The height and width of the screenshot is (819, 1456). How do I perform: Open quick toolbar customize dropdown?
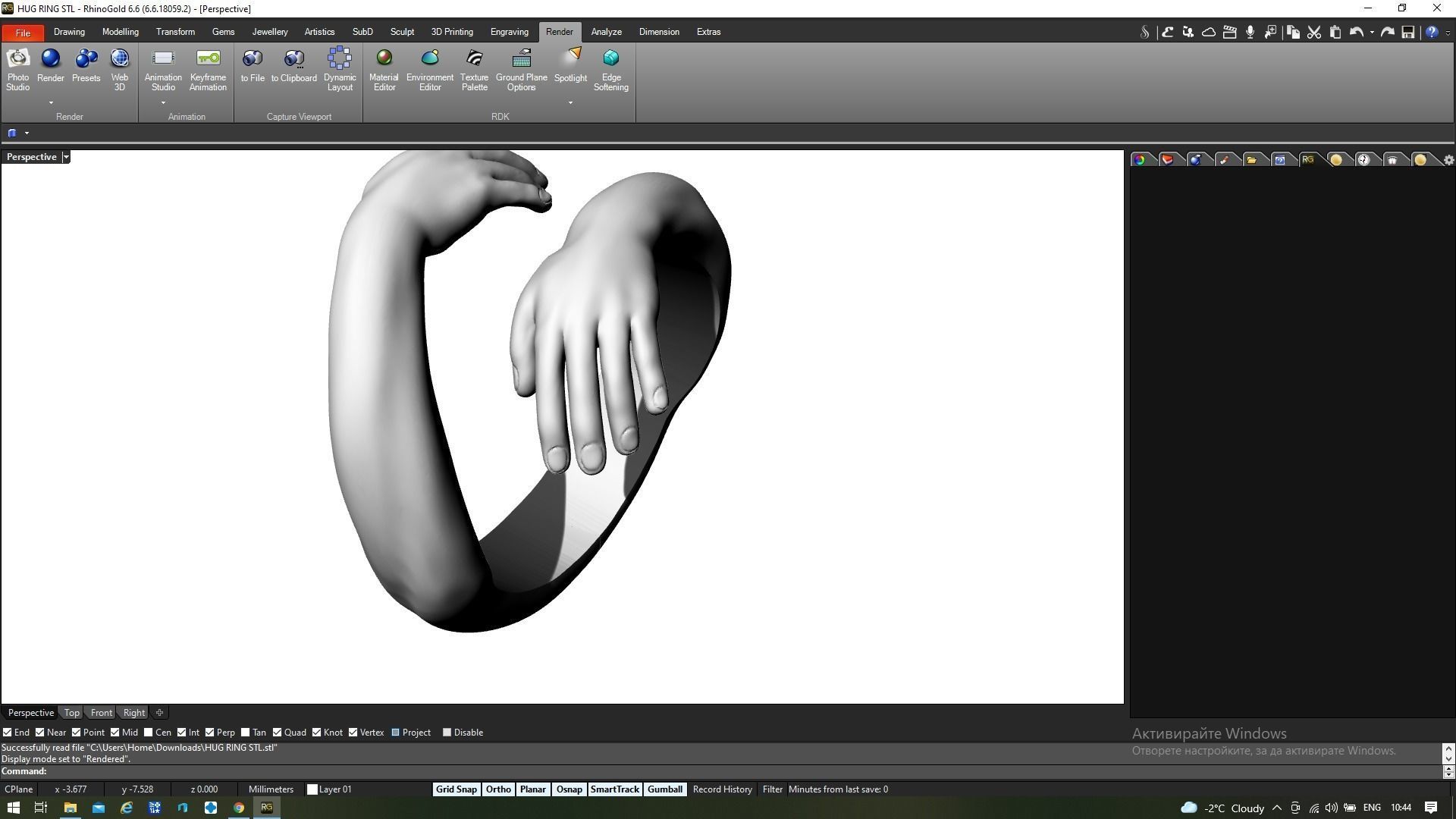[x=1448, y=33]
